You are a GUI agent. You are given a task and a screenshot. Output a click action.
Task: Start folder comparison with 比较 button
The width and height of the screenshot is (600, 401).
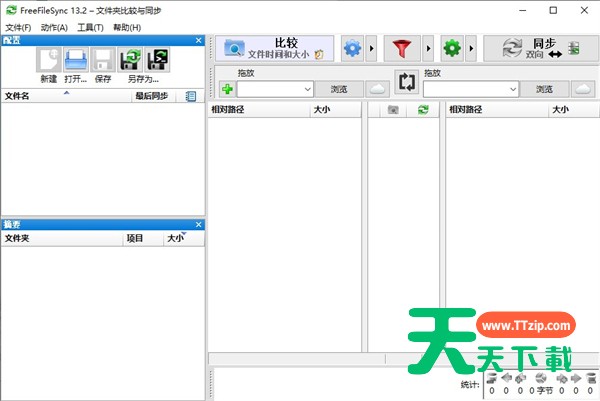click(x=274, y=49)
